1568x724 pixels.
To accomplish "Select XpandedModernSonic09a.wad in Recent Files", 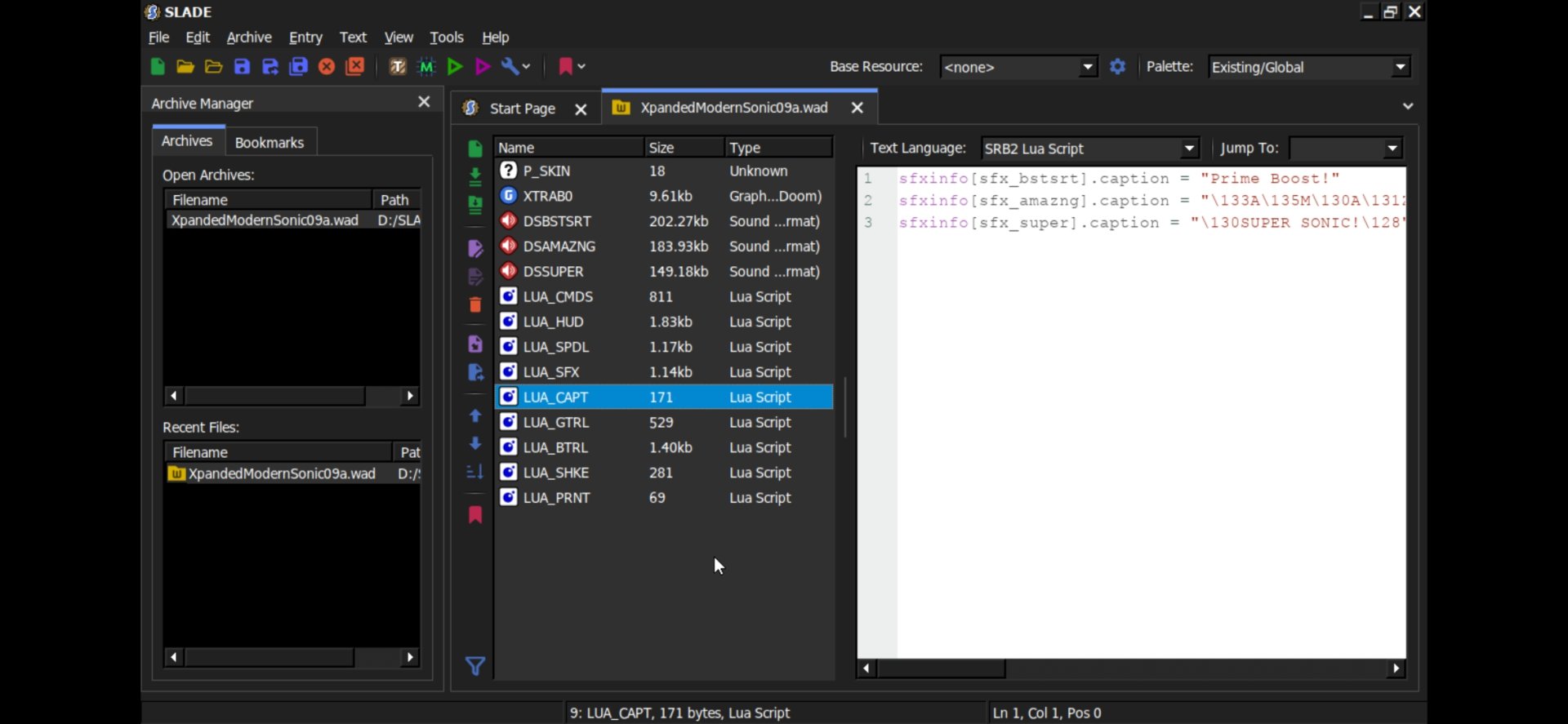I will (292, 473).
